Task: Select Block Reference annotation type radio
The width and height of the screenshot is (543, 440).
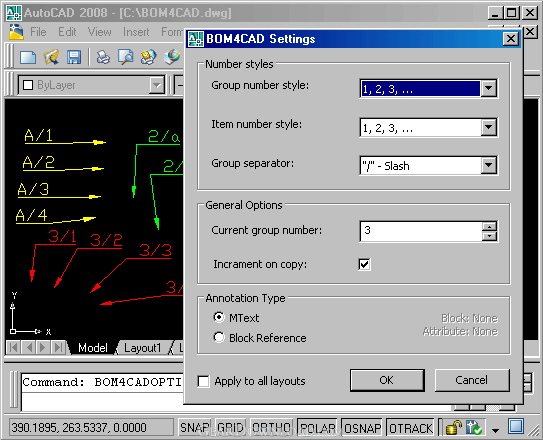Action: click(x=219, y=337)
